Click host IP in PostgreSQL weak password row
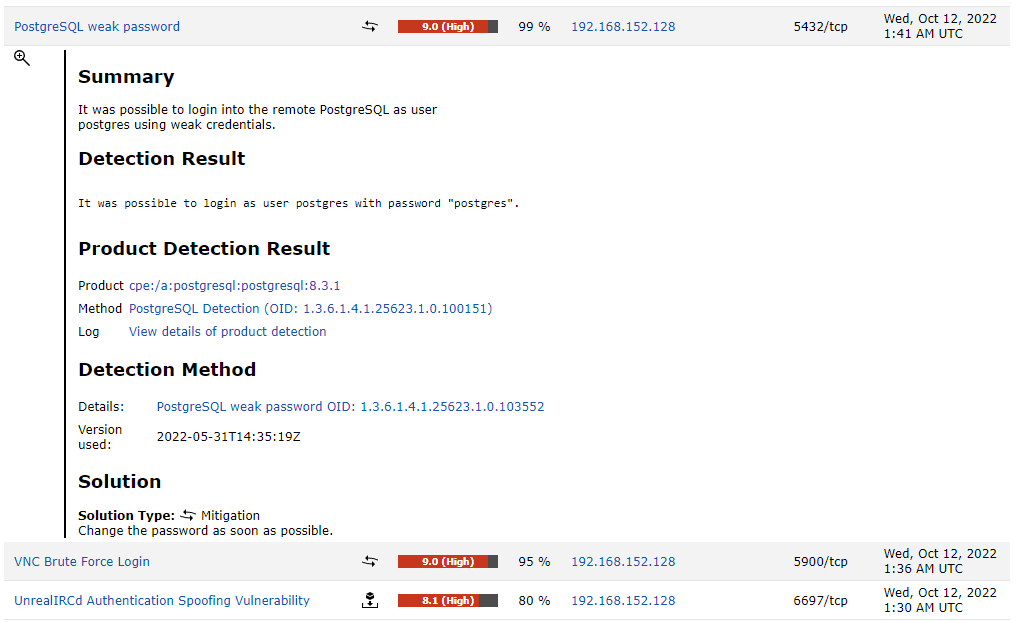 pyautogui.click(x=623, y=27)
